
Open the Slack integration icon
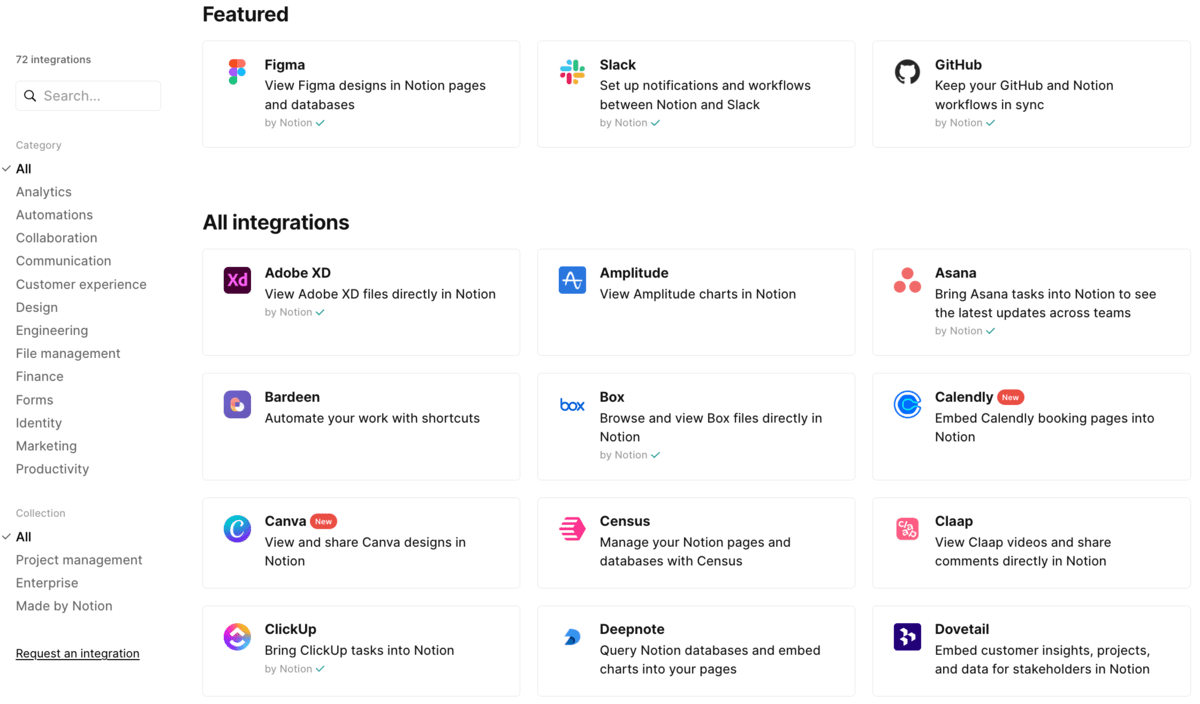572,72
